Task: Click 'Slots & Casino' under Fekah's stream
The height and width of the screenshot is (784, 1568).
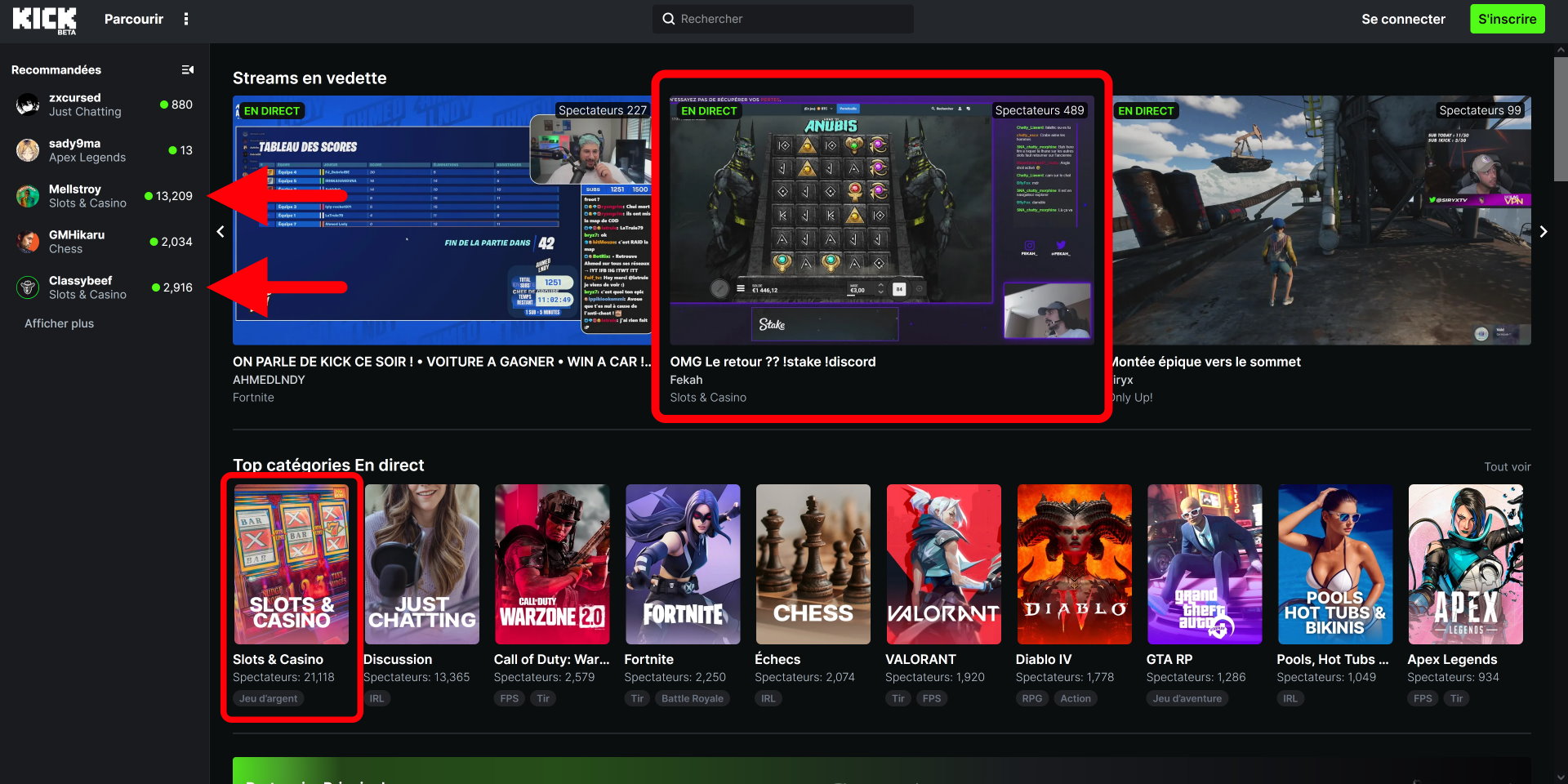Action: coord(708,398)
